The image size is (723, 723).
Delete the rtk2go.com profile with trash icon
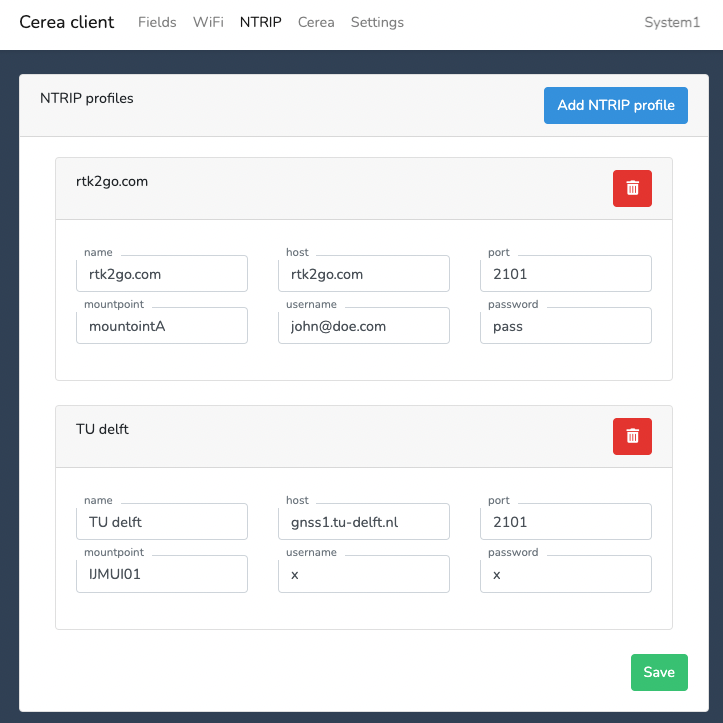pyautogui.click(x=632, y=188)
